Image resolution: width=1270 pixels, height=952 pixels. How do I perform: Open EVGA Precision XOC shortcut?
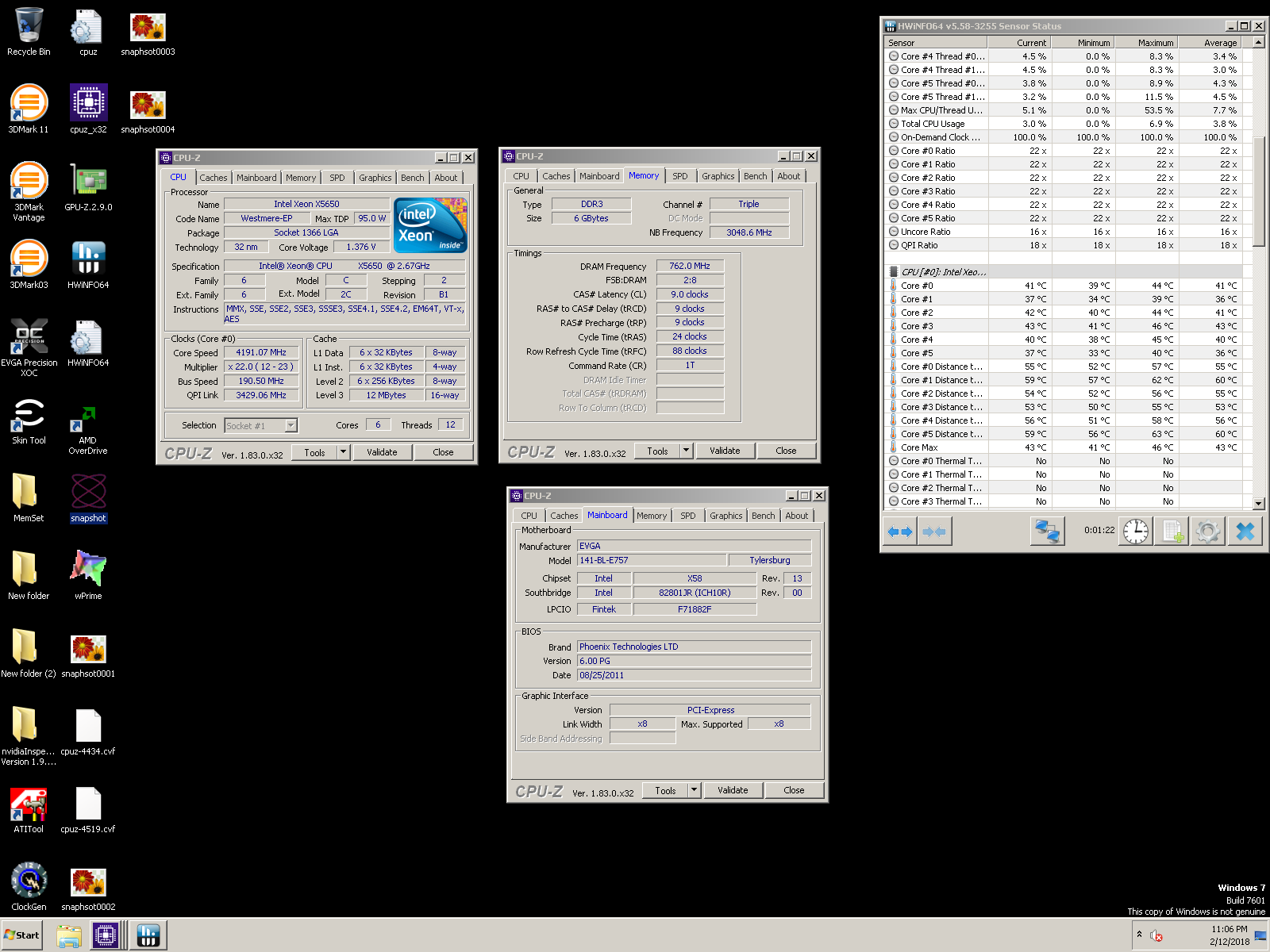[29, 347]
